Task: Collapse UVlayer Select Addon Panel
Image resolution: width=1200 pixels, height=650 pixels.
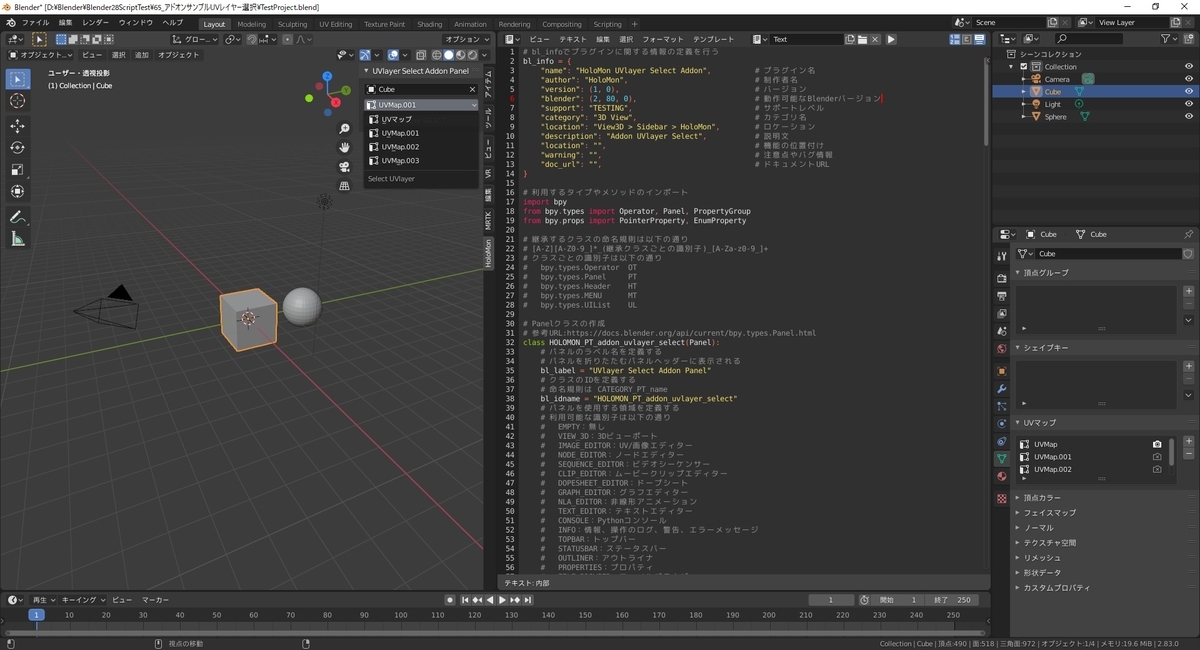Action: pos(366,71)
